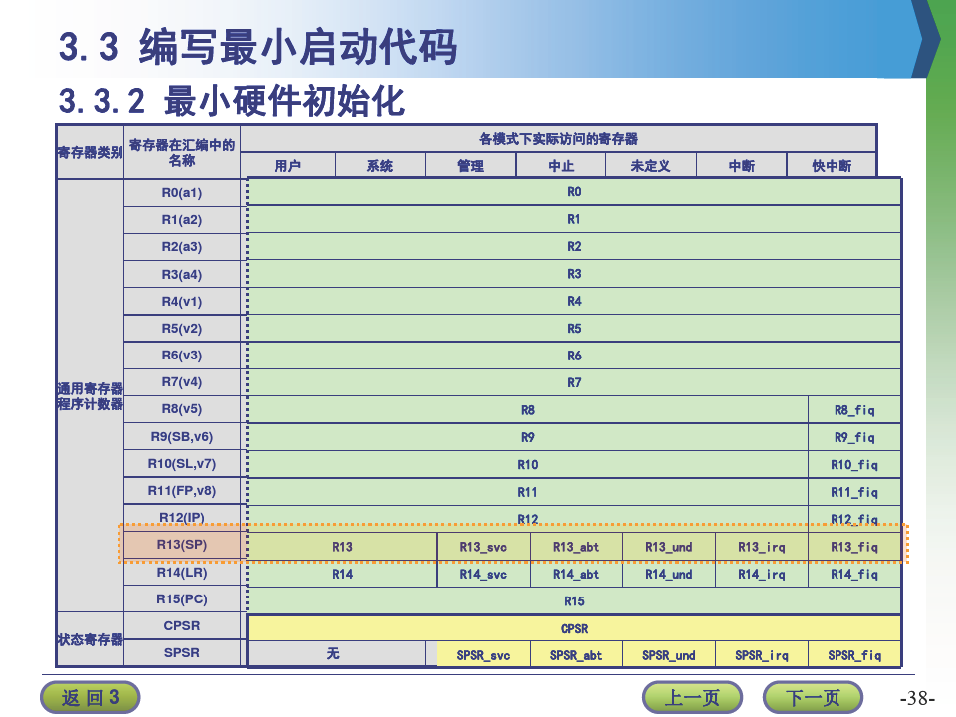Select the R14_irq cell
The width and height of the screenshot is (956, 717).
pyautogui.click(x=762, y=574)
